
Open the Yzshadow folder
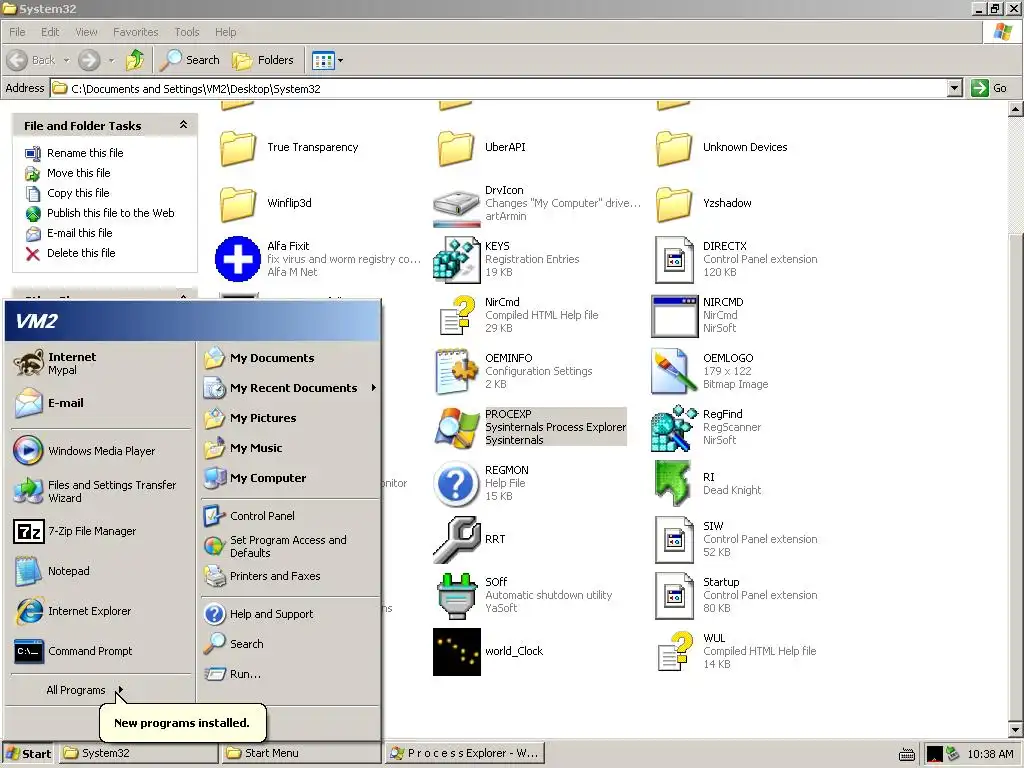coord(674,204)
